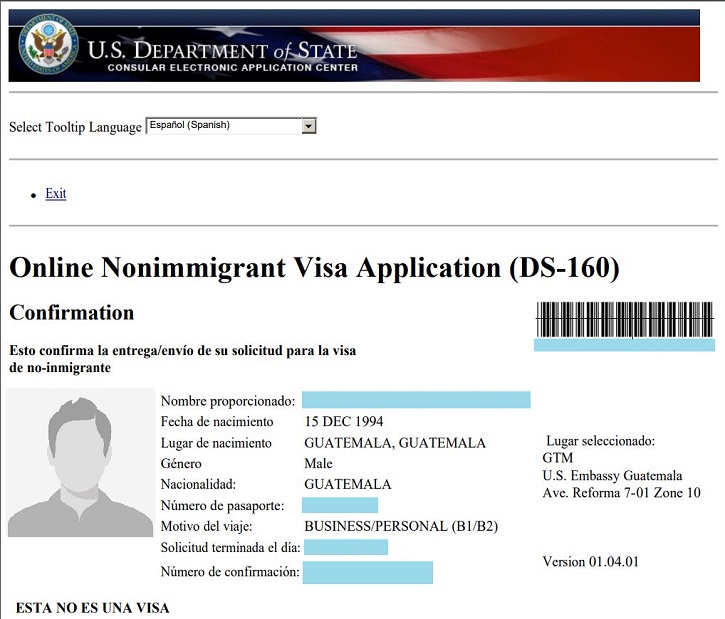Click the barcode image

(x=624, y=320)
